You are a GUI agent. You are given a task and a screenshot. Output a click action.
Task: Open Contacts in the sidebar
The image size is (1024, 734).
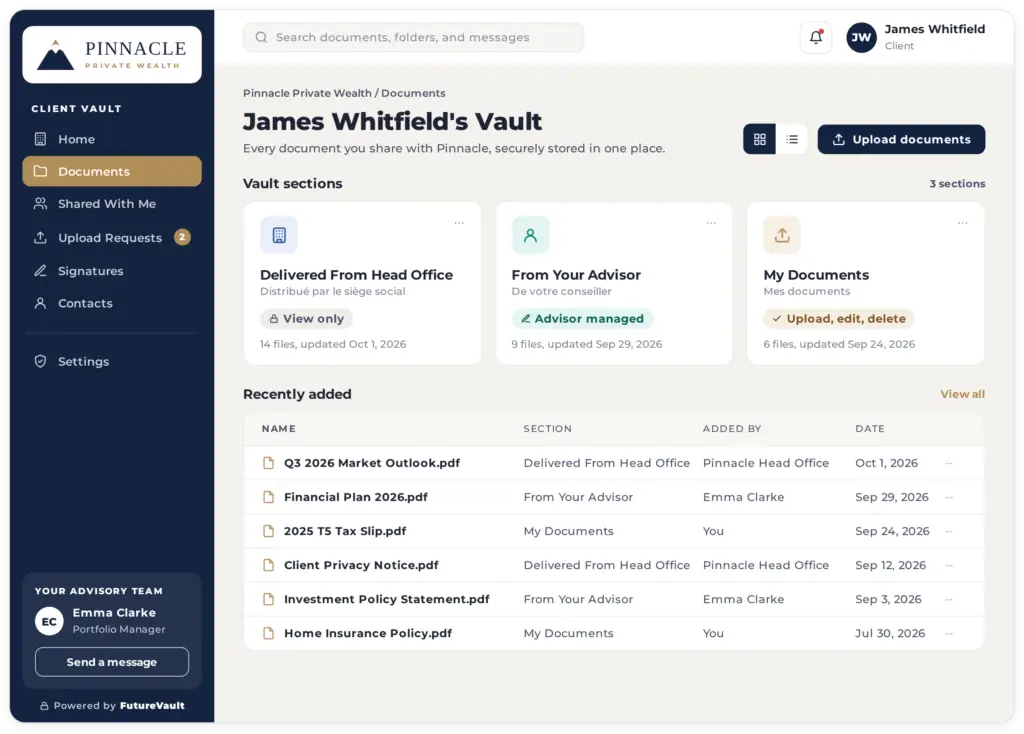pyautogui.click(x=112, y=303)
